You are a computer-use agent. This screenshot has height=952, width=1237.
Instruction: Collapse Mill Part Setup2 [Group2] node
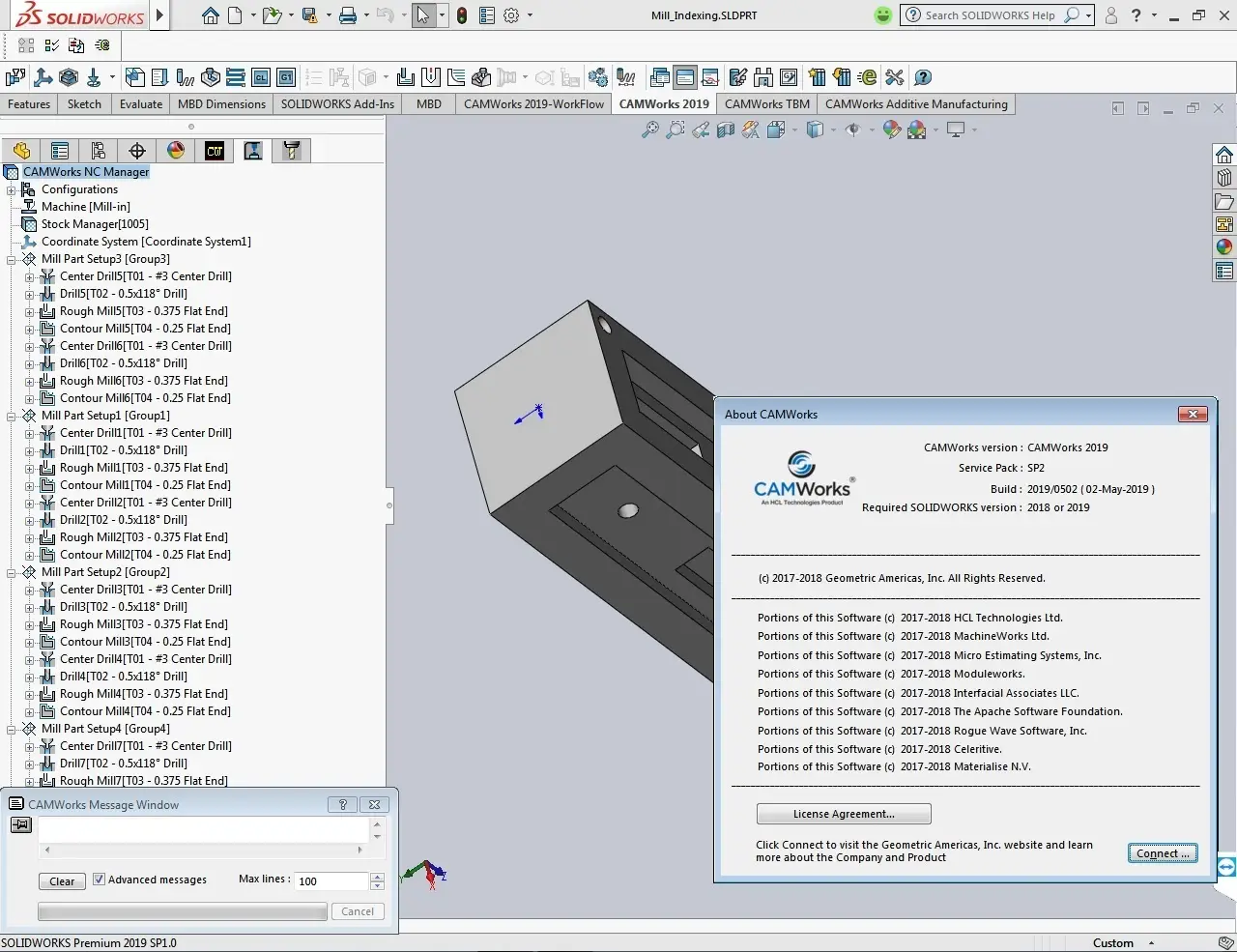pos(12,572)
